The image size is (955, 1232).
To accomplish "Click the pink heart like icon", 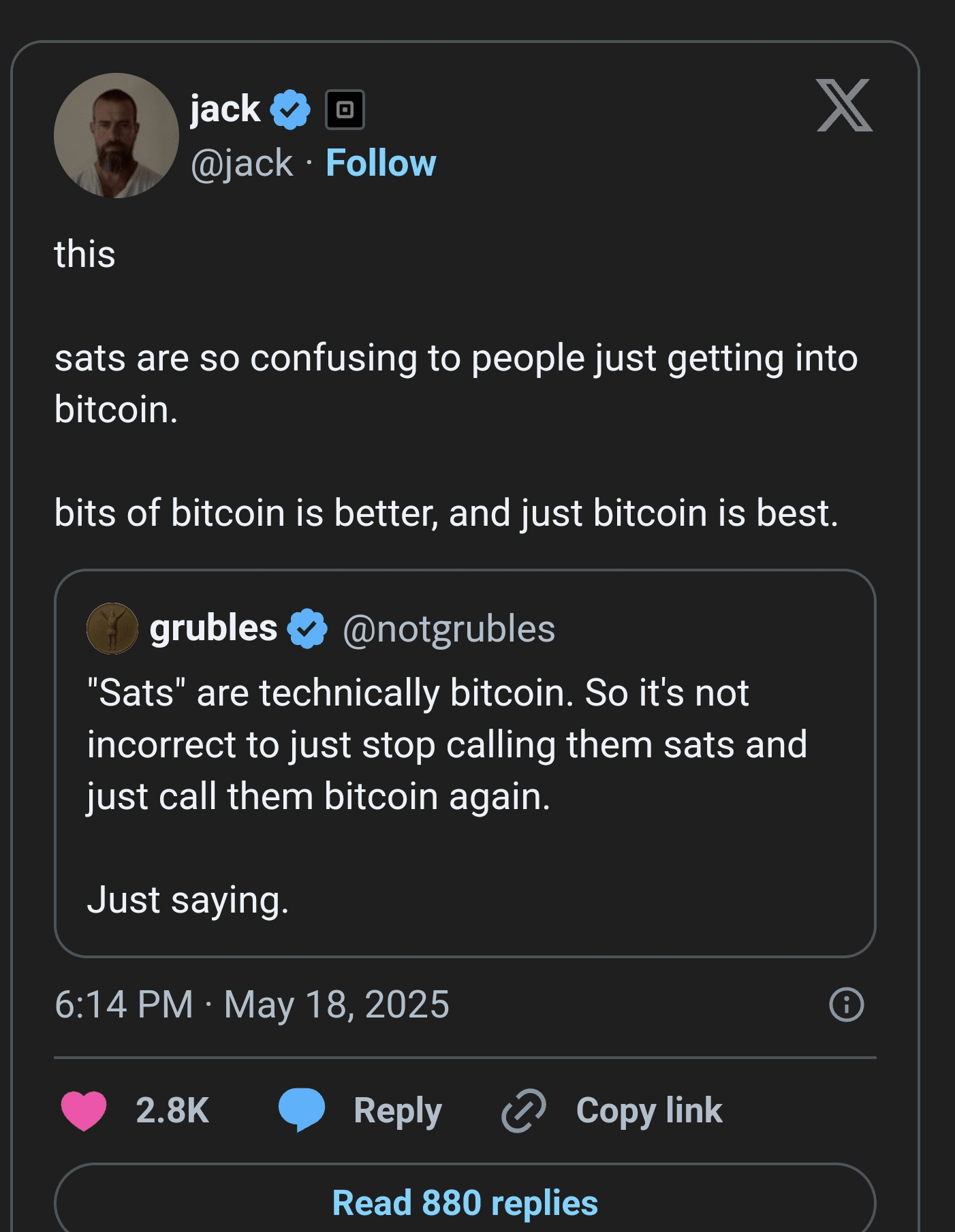I will tap(84, 1110).
